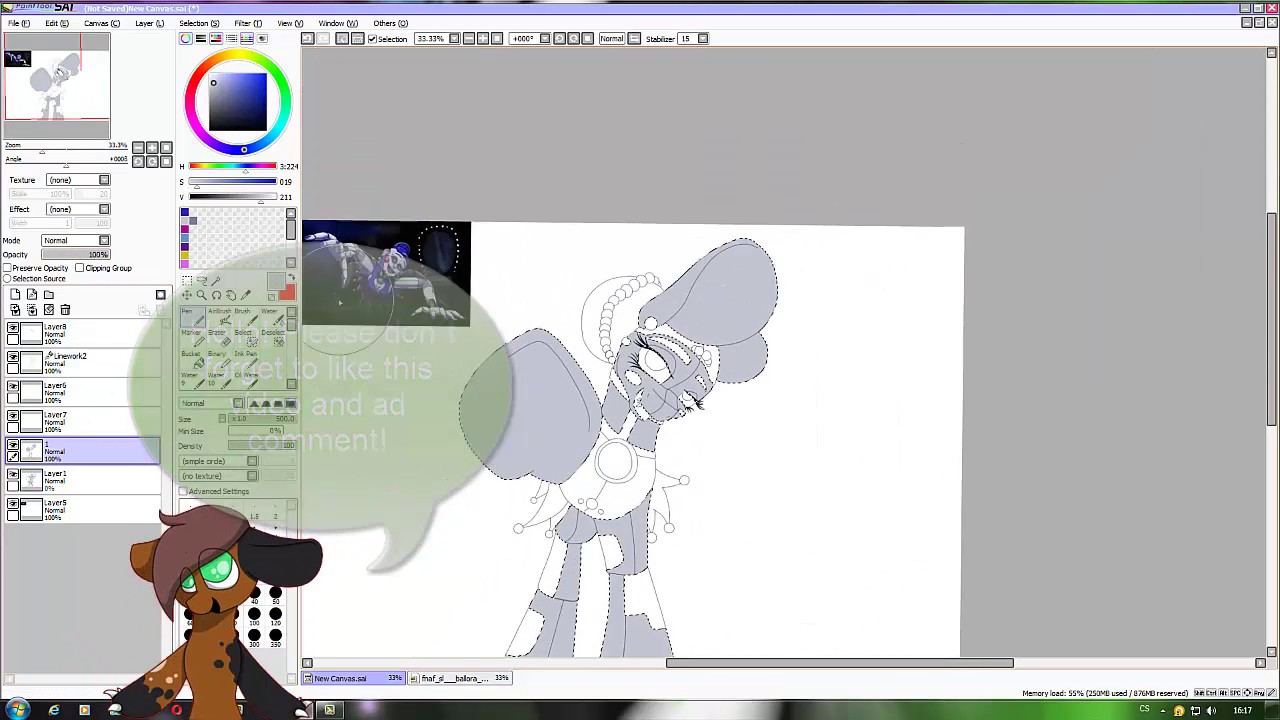
Task: Switch to the fnaf_sl__ballora tab
Action: coord(461,678)
